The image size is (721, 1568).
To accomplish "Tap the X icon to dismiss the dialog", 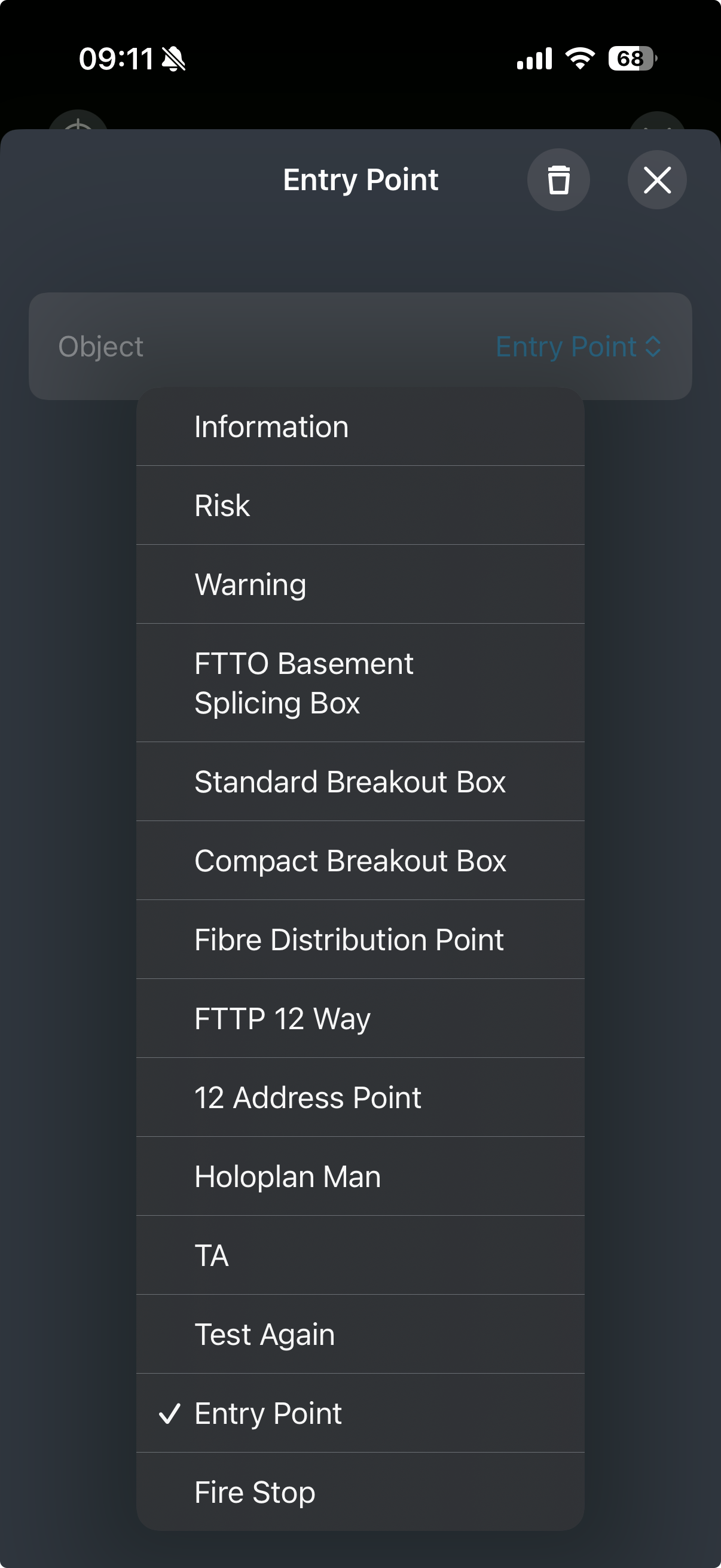I will [x=657, y=179].
